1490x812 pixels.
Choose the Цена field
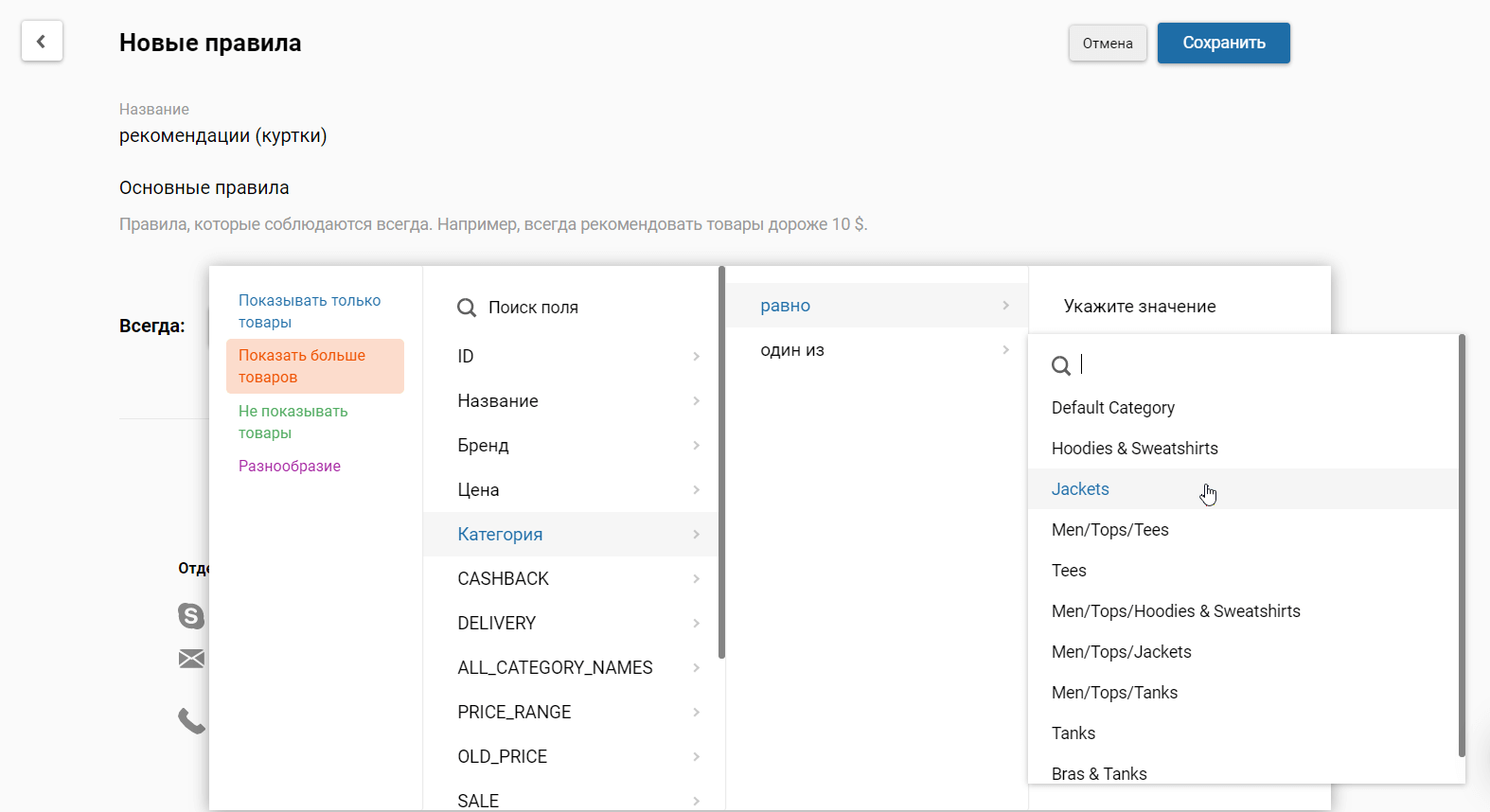click(x=478, y=490)
